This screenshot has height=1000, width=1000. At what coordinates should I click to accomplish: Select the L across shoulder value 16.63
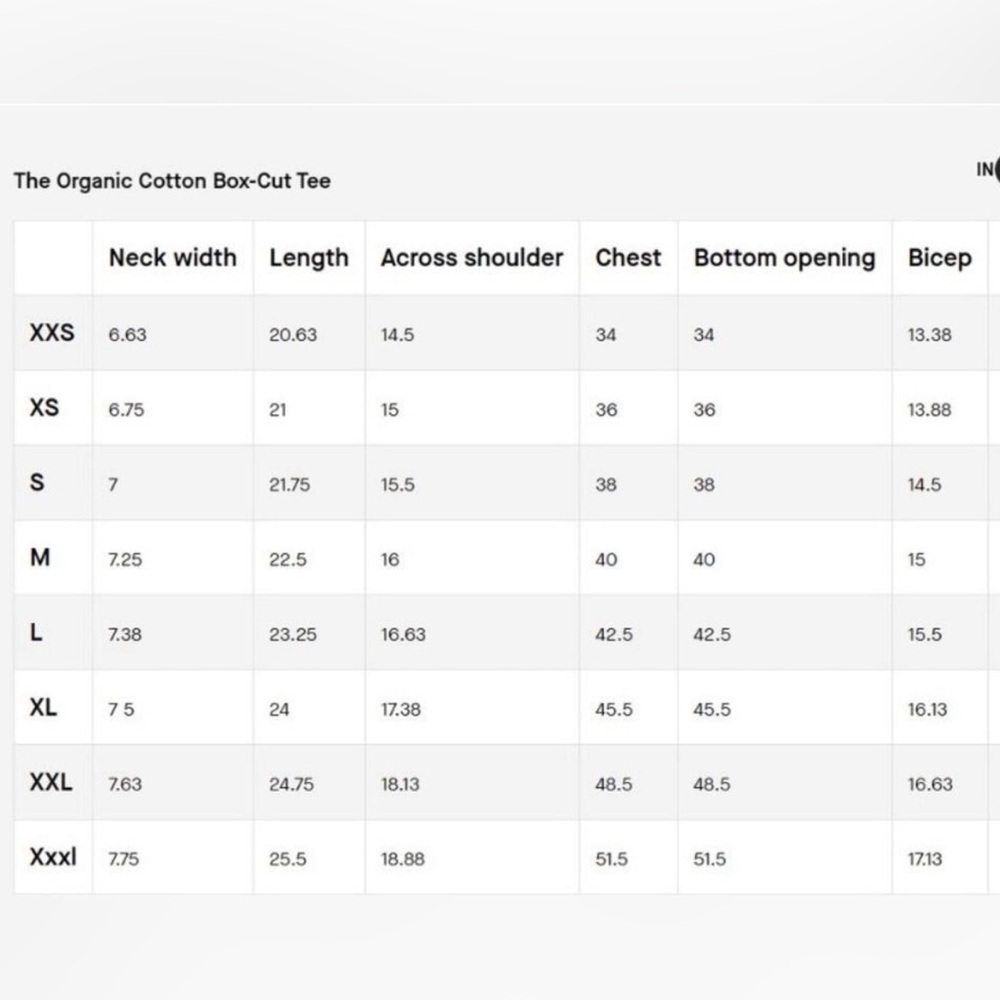(403, 635)
